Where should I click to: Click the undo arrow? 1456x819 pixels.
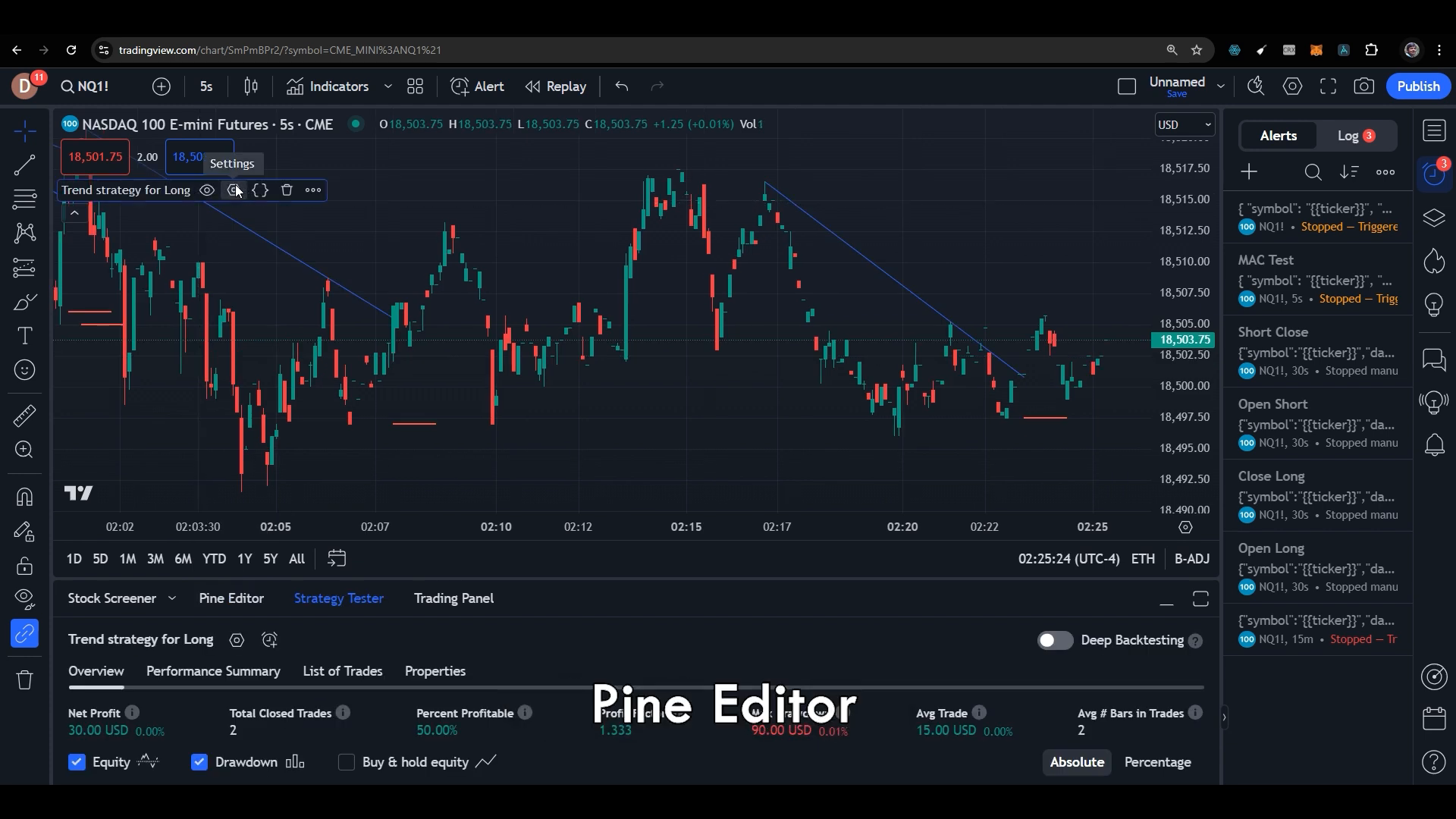pos(622,86)
